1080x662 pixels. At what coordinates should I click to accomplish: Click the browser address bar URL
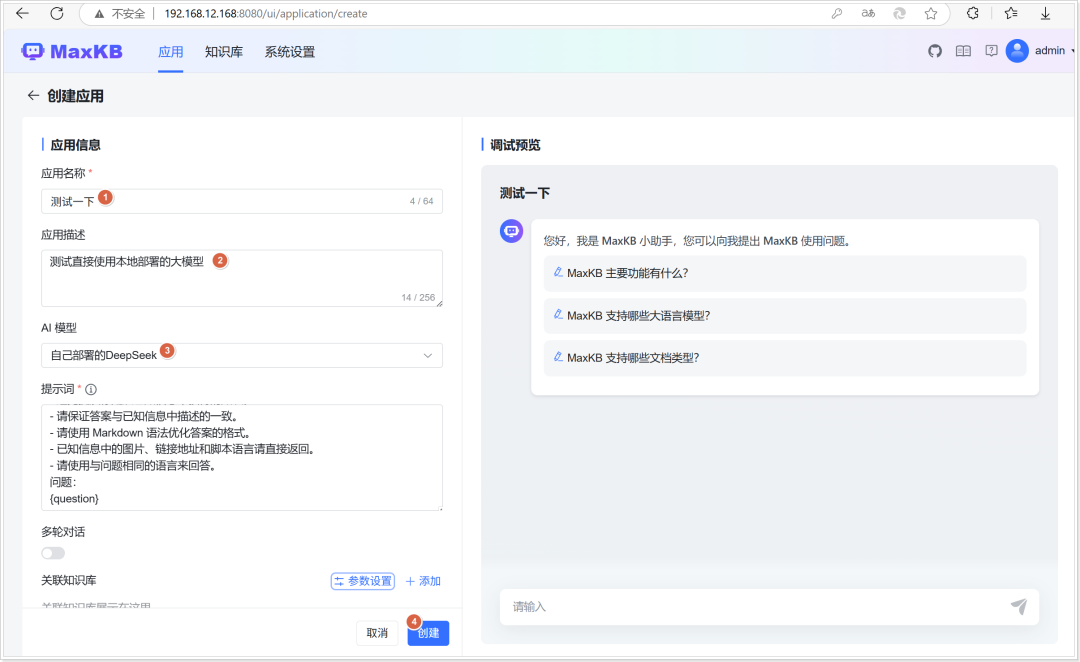[x=266, y=14]
